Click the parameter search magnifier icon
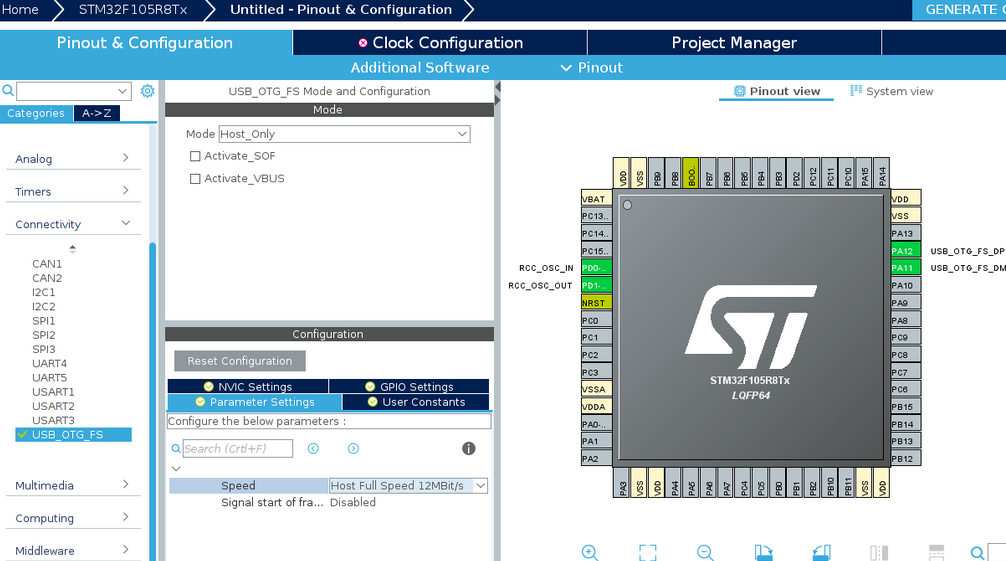The height and width of the screenshot is (561, 1006). (176, 449)
